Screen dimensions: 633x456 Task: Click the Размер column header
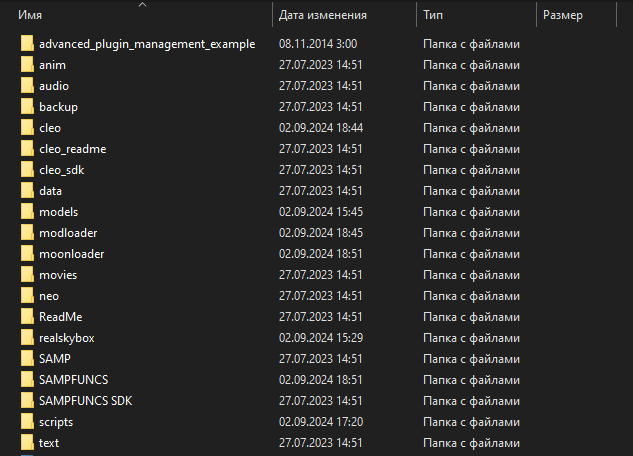pyautogui.click(x=563, y=16)
